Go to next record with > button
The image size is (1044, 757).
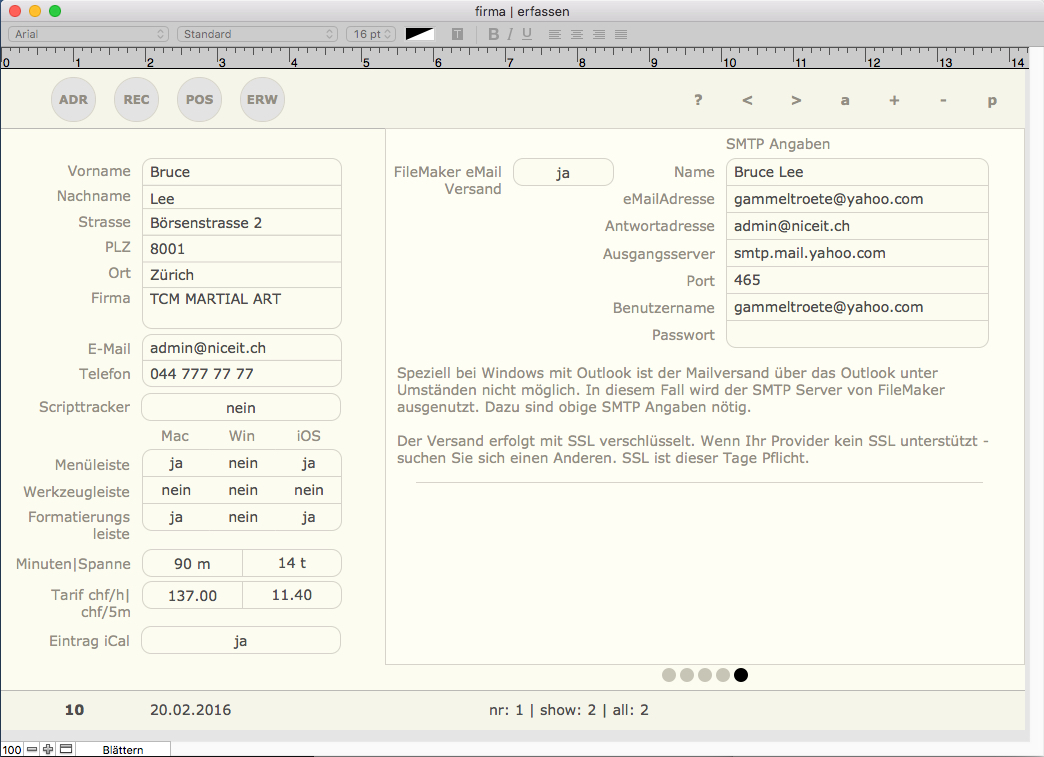point(796,100)
